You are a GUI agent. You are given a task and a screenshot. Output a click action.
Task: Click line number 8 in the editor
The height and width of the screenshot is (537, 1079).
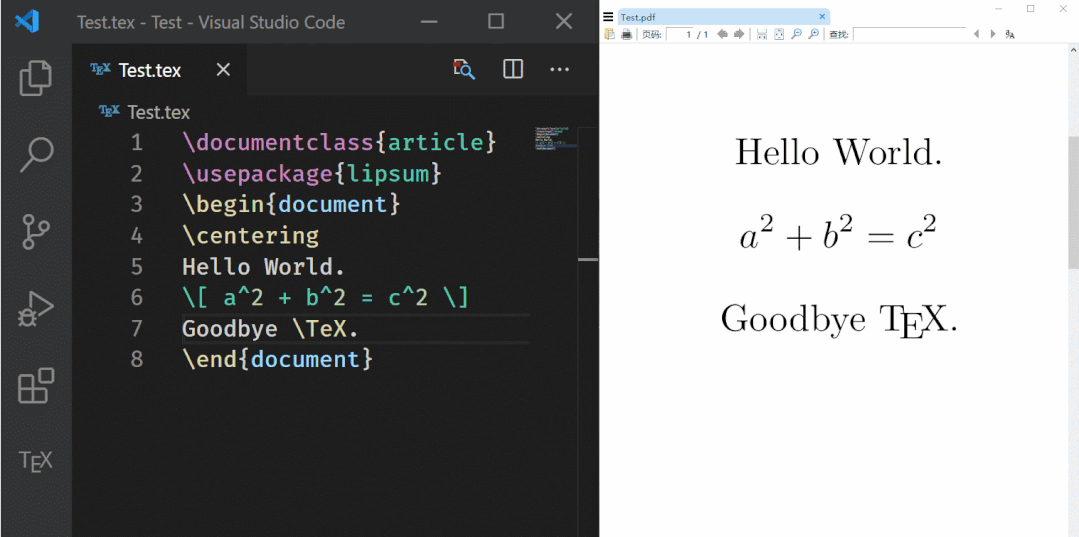[x=136, y=359]
